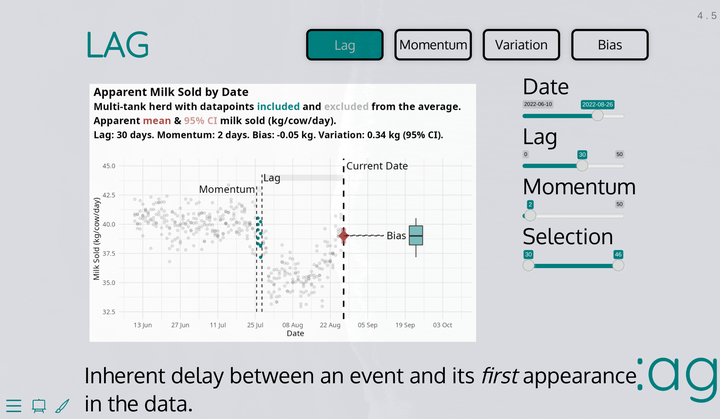Toggle the chalkboard easel icon
The image size is (720, 419).
[39, 405]
